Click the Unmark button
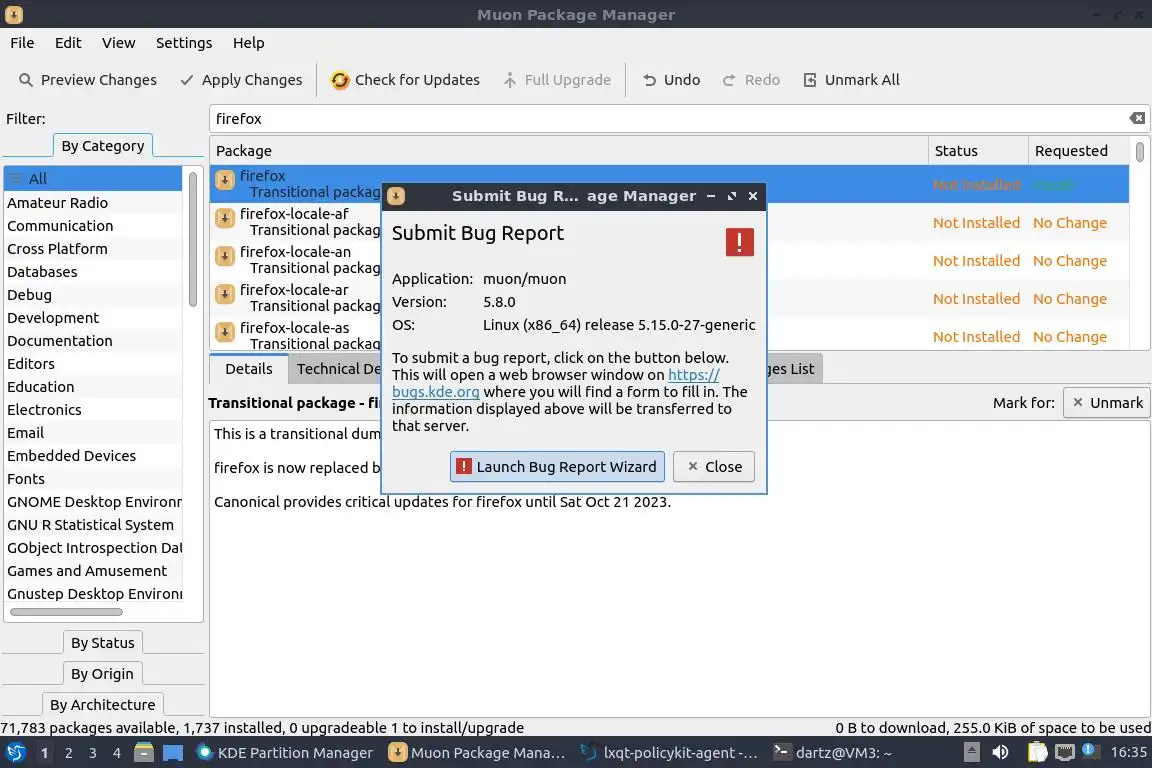This screenshot has height=768, width=1152. click(x=1106, y=403)
